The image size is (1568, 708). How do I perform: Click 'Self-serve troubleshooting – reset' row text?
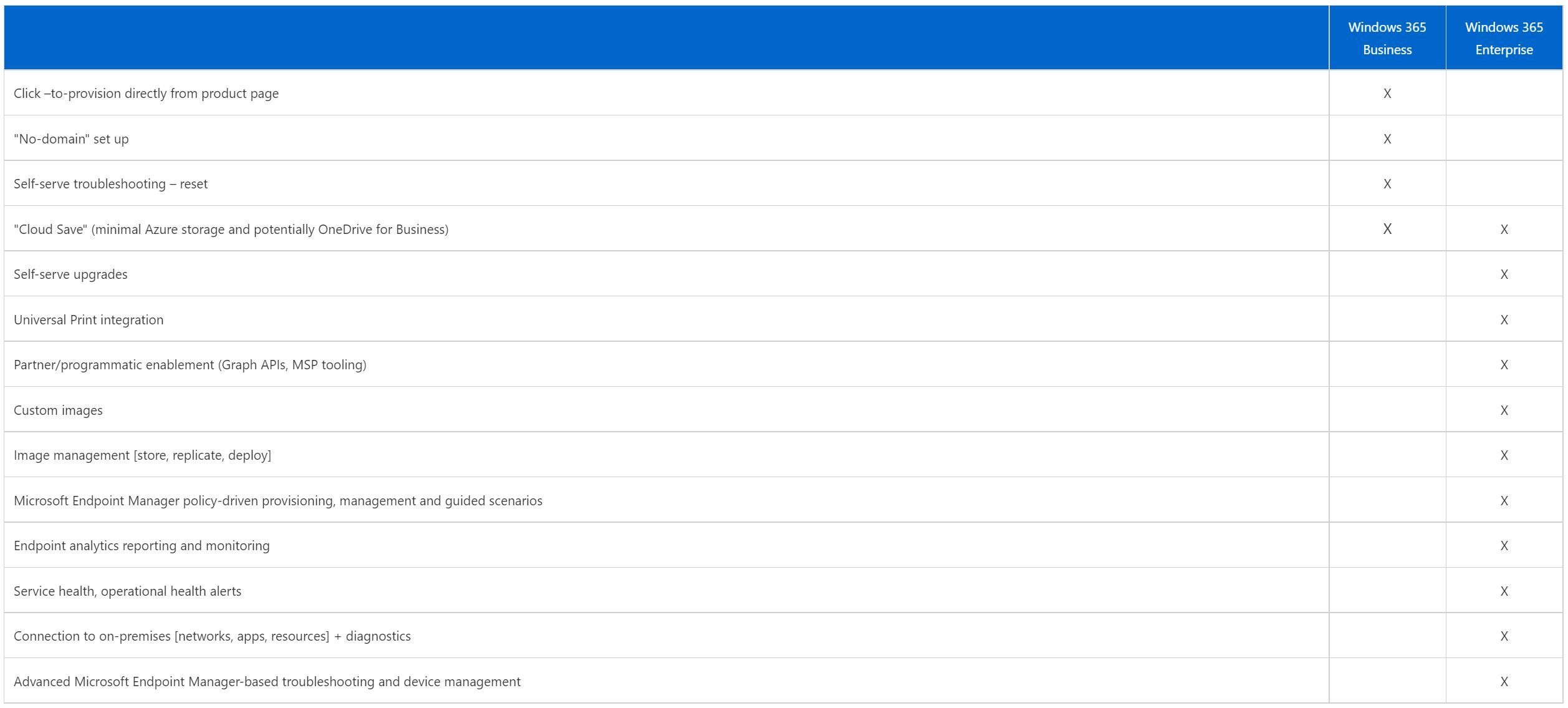pos(110,184)
